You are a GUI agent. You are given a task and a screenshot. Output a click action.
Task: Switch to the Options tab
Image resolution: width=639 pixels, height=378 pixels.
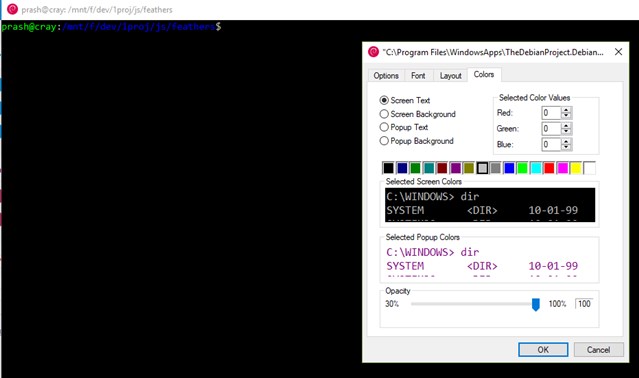(386, 76)
